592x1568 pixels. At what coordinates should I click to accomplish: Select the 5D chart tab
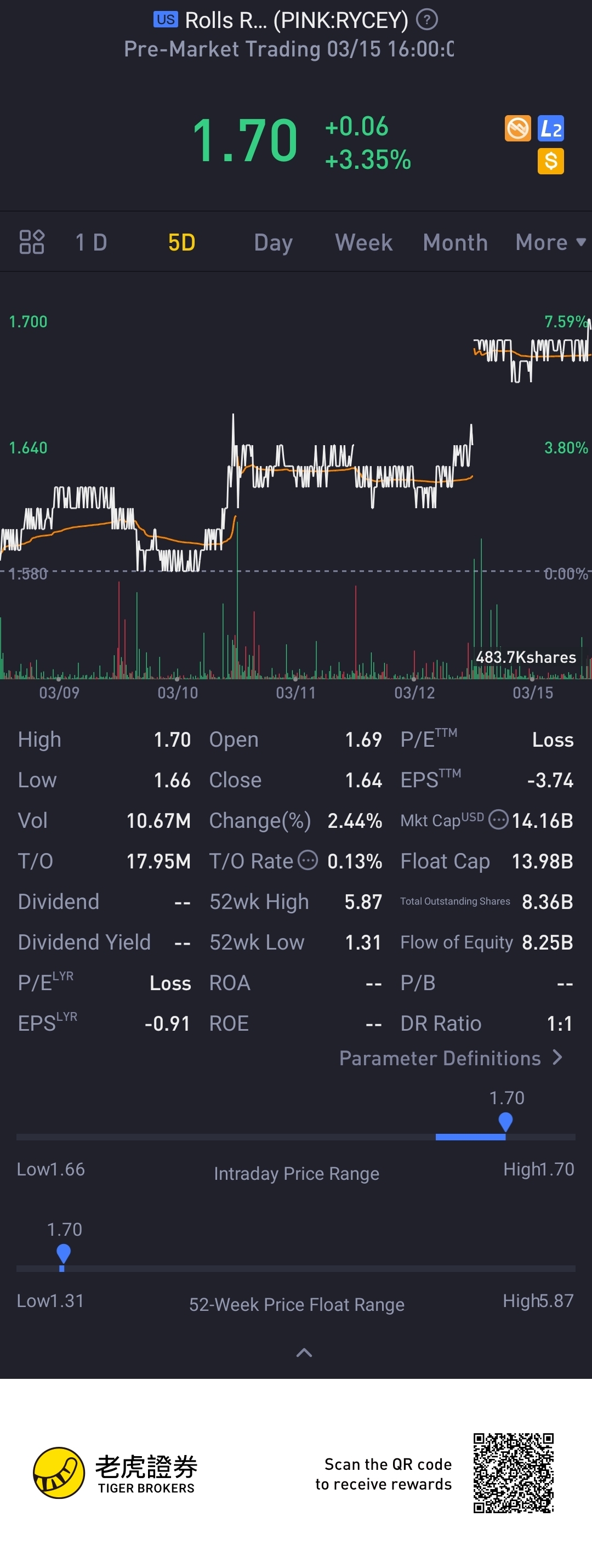(181, 242)
